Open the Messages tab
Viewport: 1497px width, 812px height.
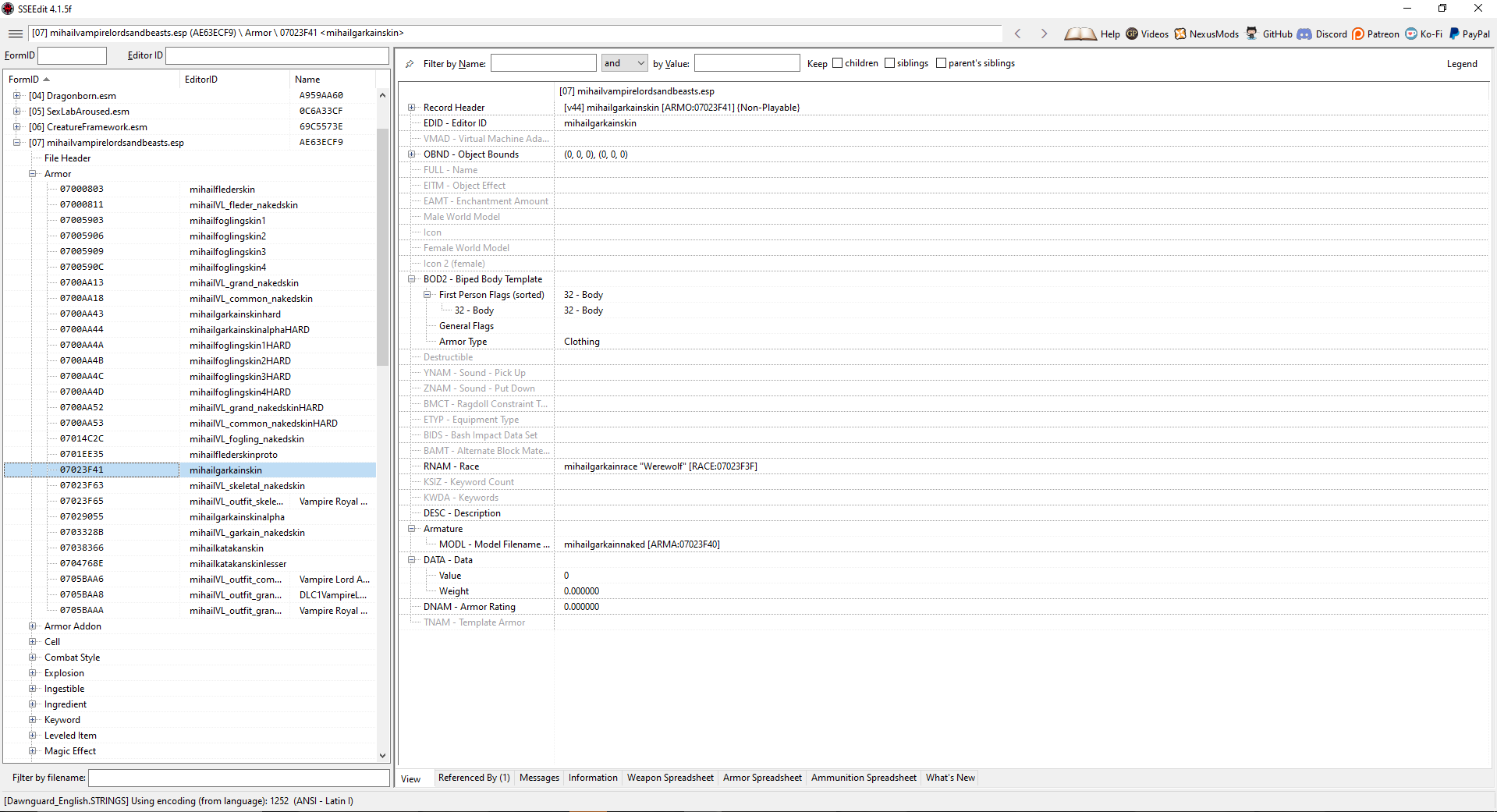pyautogui.click(x=538, y=777)
